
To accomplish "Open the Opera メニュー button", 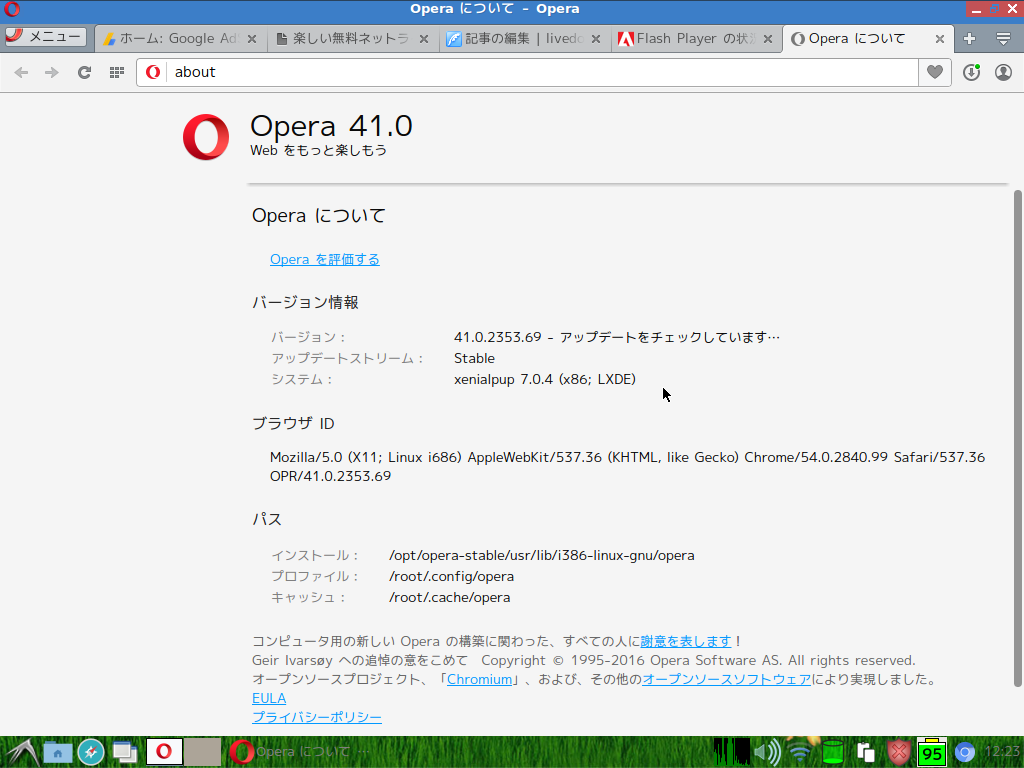I will [45, 37].
